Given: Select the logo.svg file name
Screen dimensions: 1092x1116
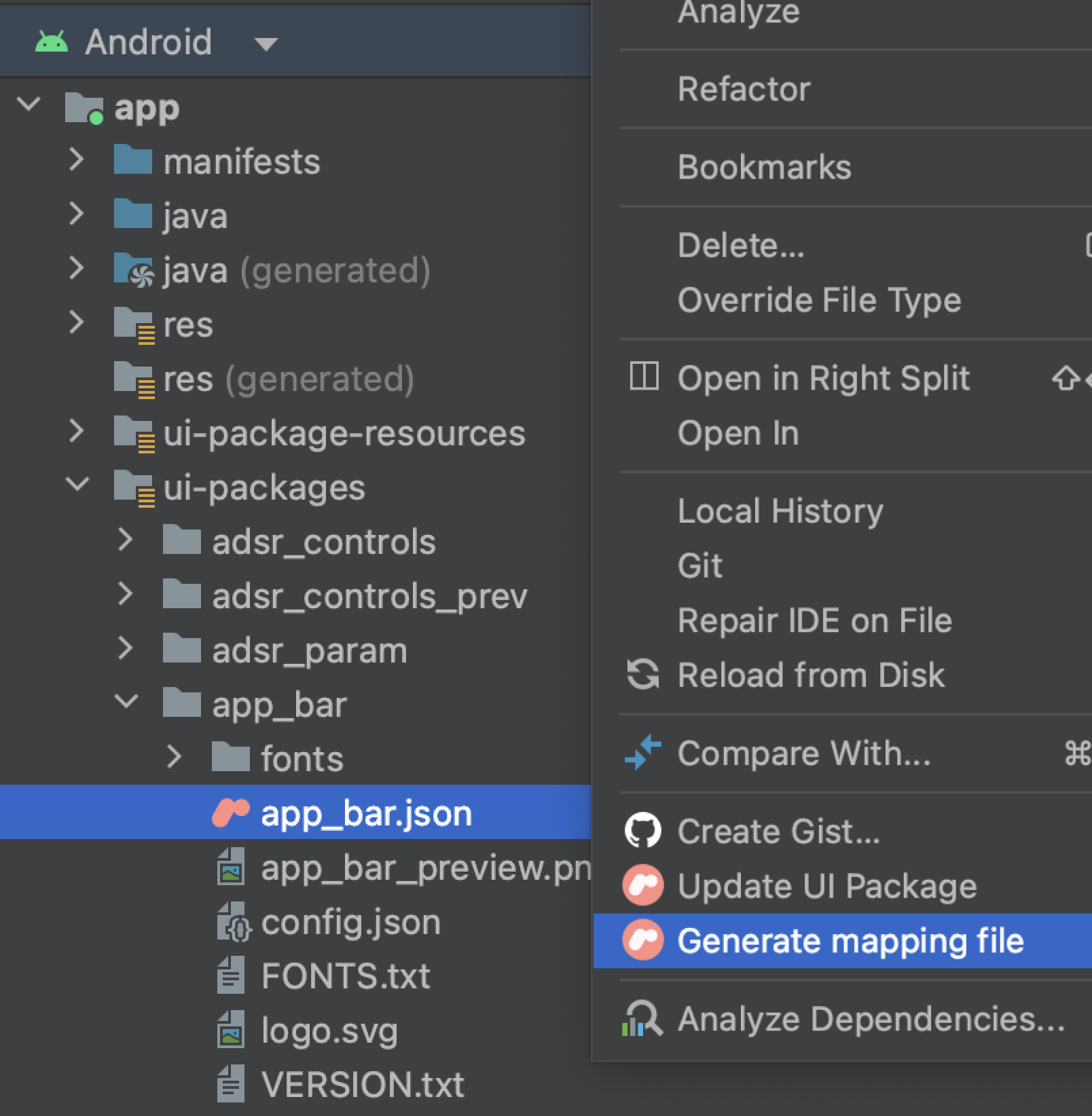Looking at the screenshot, I should [329, 1032].
